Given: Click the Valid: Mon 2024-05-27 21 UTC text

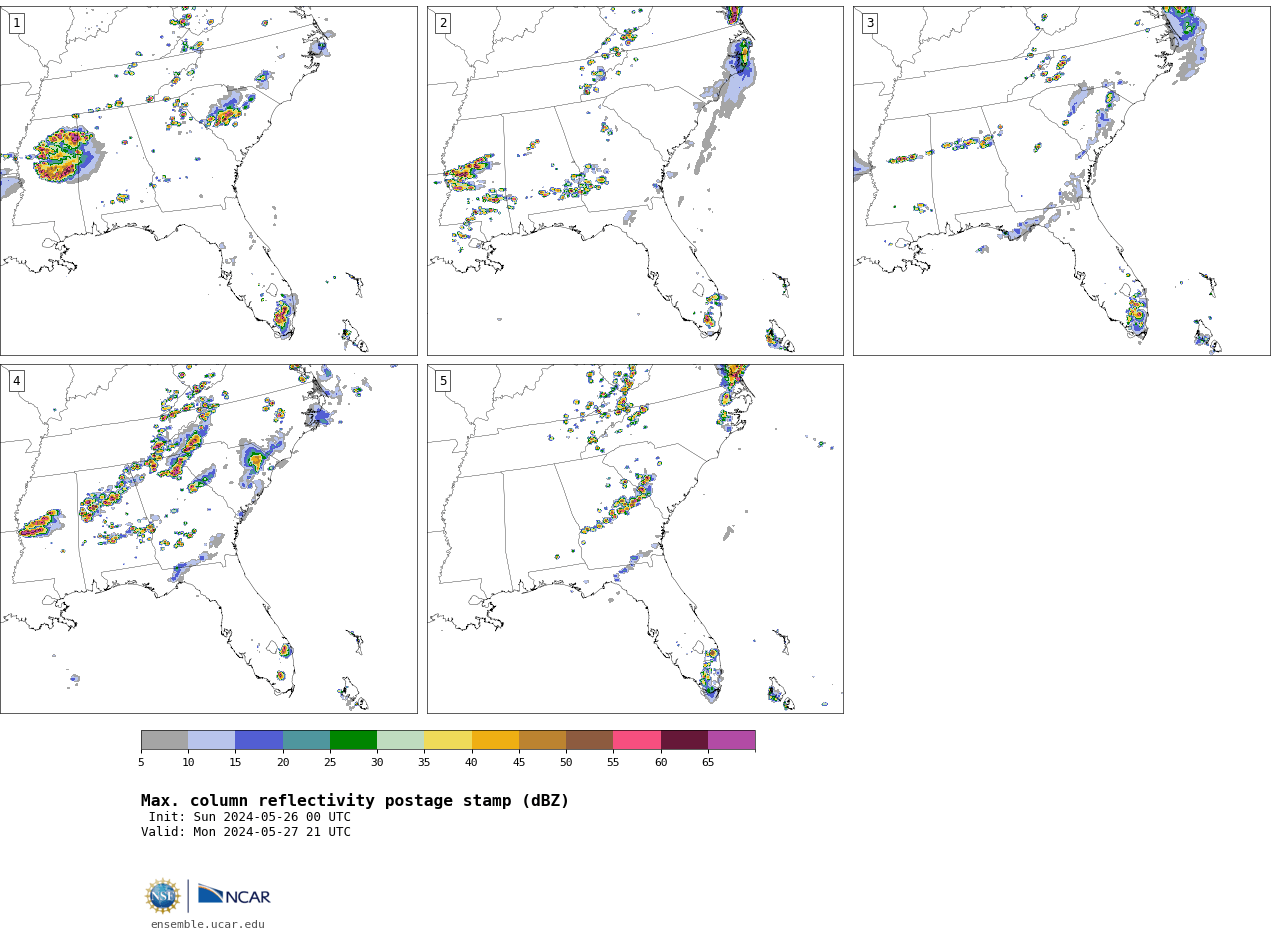Looking at the screenshot, I should click(246, 832).
